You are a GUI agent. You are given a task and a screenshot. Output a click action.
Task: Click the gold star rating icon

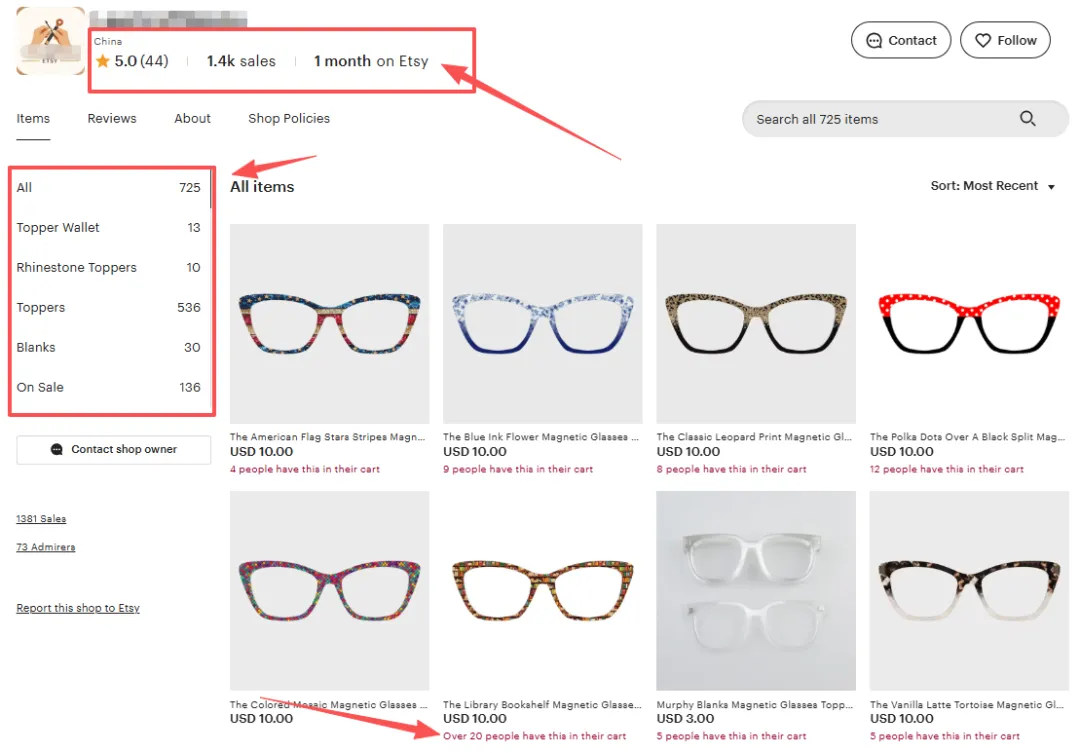pos(102,61)
